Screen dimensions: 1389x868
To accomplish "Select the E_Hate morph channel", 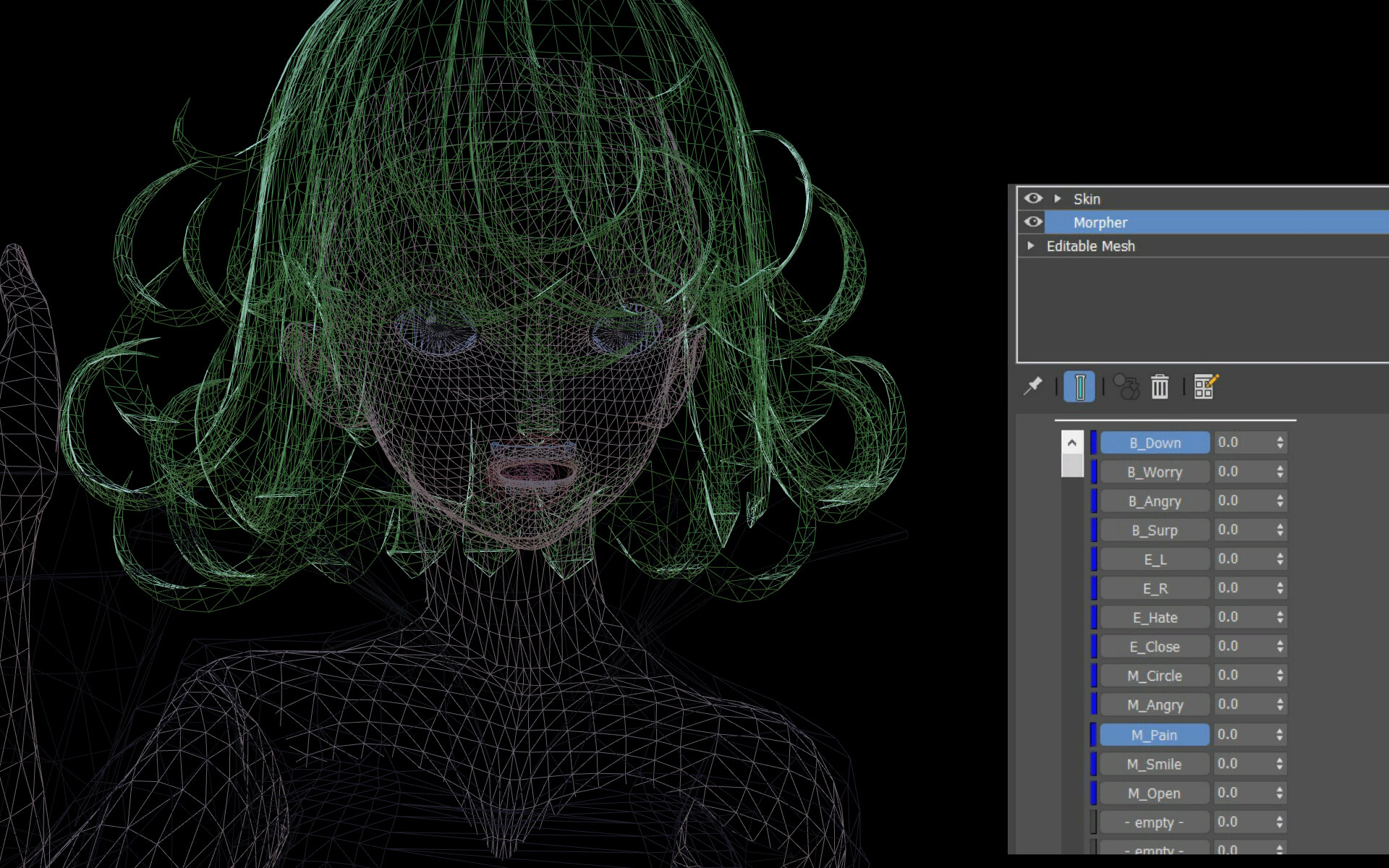I will [x=1155, y=617].
